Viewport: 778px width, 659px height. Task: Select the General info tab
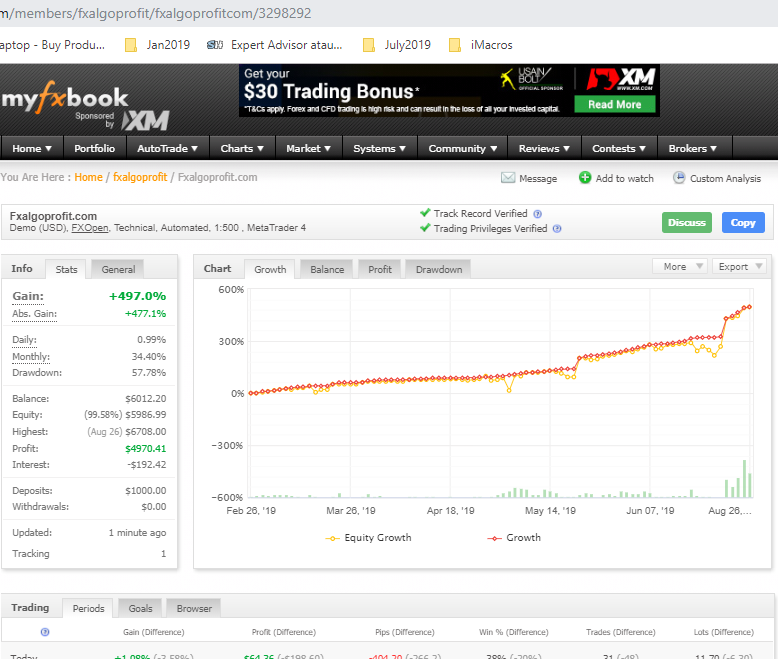point(118,269)
